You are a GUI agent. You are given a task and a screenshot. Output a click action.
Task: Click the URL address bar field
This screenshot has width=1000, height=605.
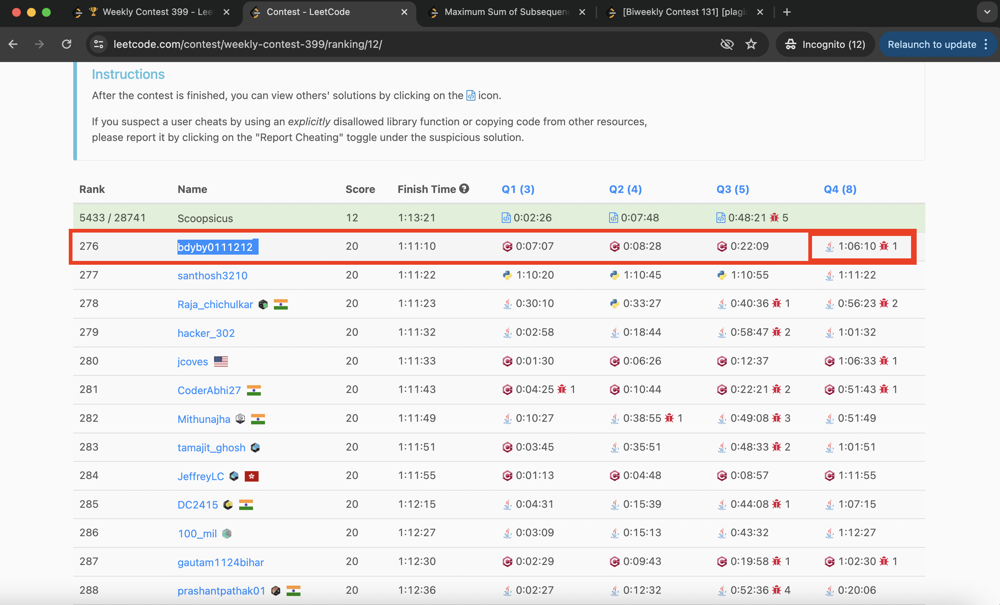[400, 44]
